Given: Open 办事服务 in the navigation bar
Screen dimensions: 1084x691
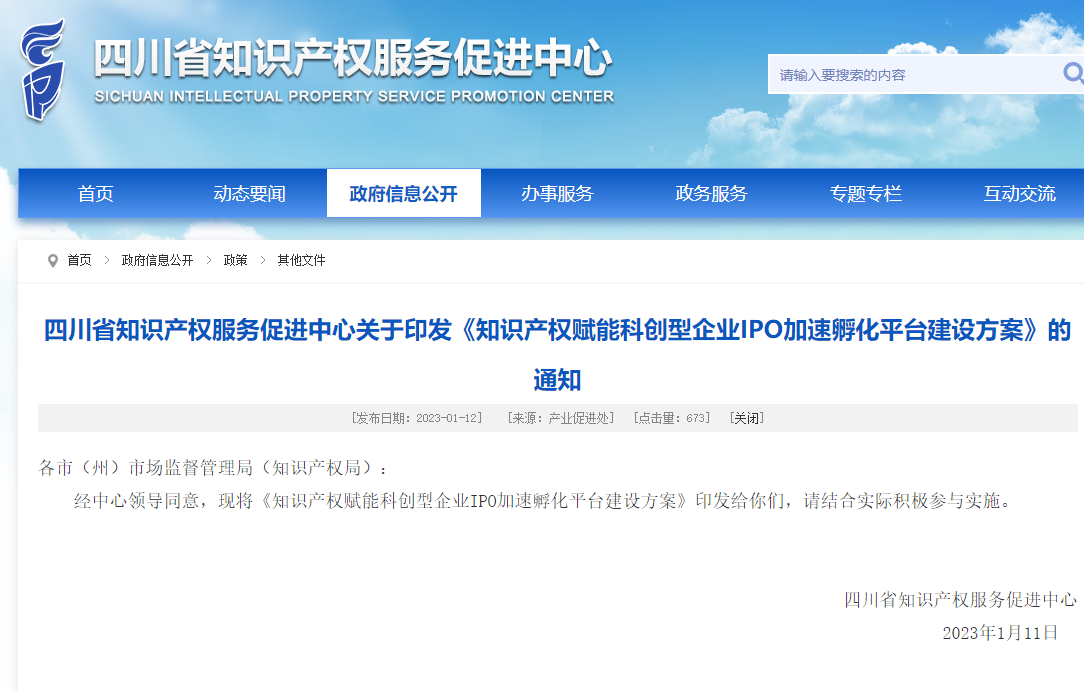Looking at the screenshot, I should click(x=557, y=194).
